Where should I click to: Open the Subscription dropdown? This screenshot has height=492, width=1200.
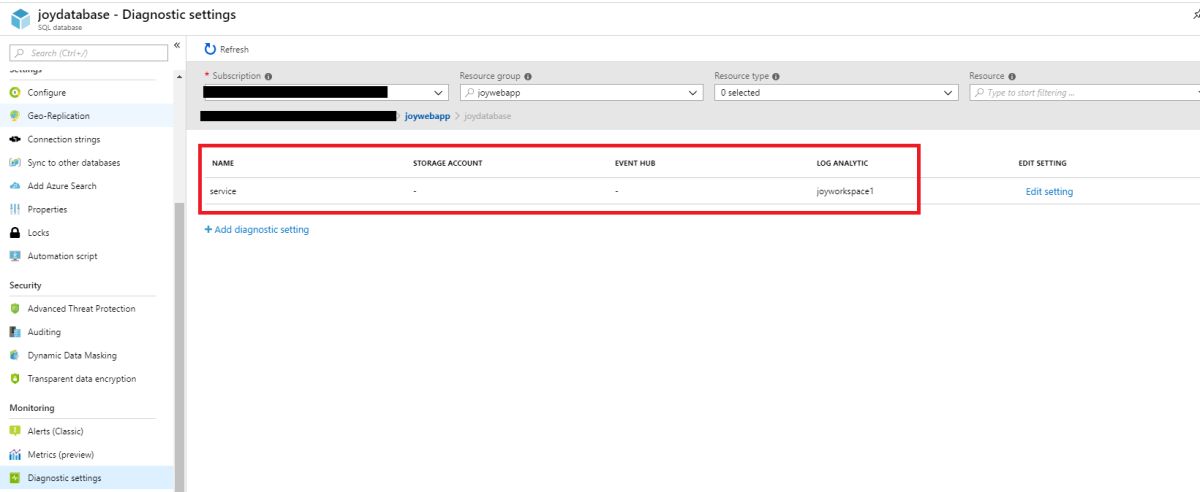click(x=326, y=92)
